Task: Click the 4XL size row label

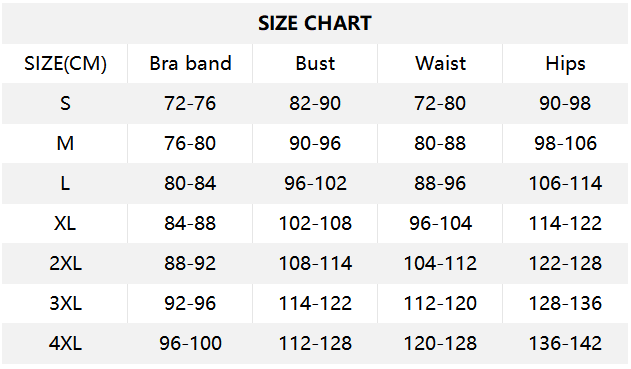Action: 65,343
